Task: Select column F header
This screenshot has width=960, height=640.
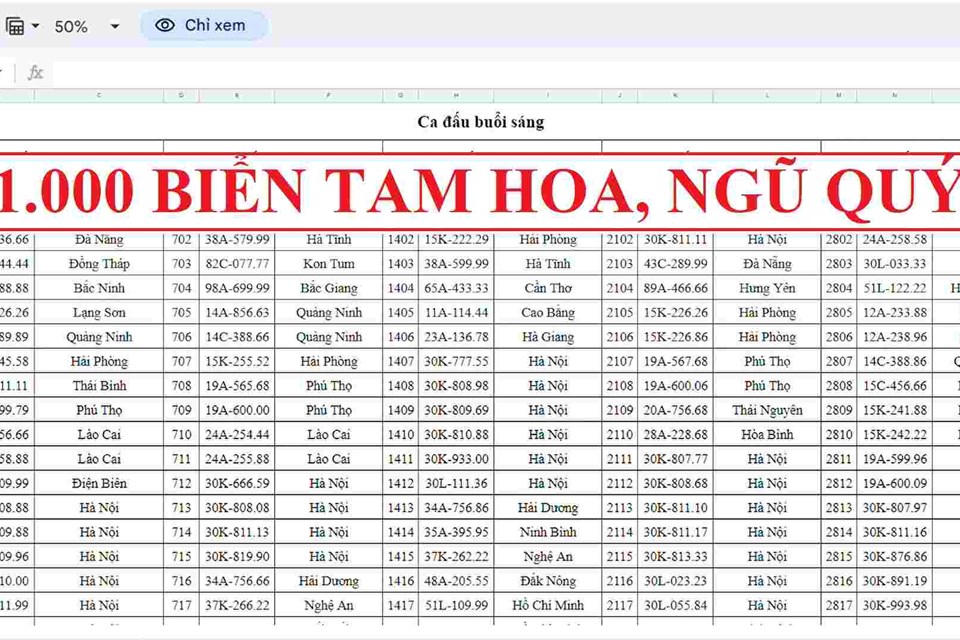Action: [x=328, y=96]
